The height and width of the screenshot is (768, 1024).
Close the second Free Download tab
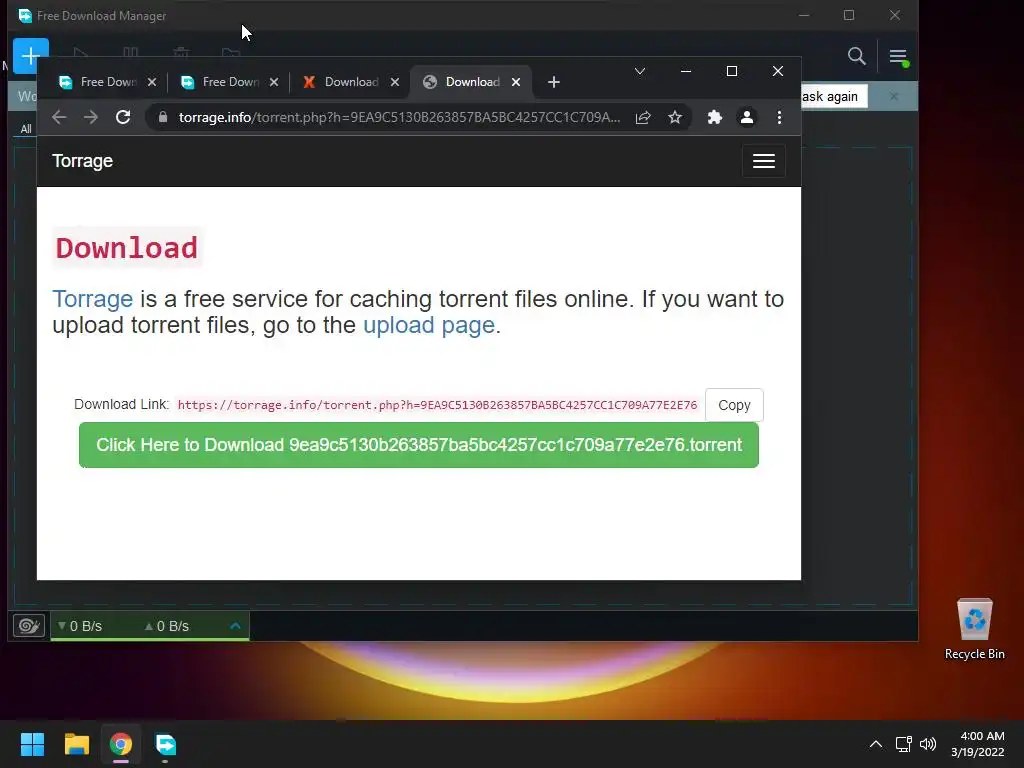(x=274, y=82)
